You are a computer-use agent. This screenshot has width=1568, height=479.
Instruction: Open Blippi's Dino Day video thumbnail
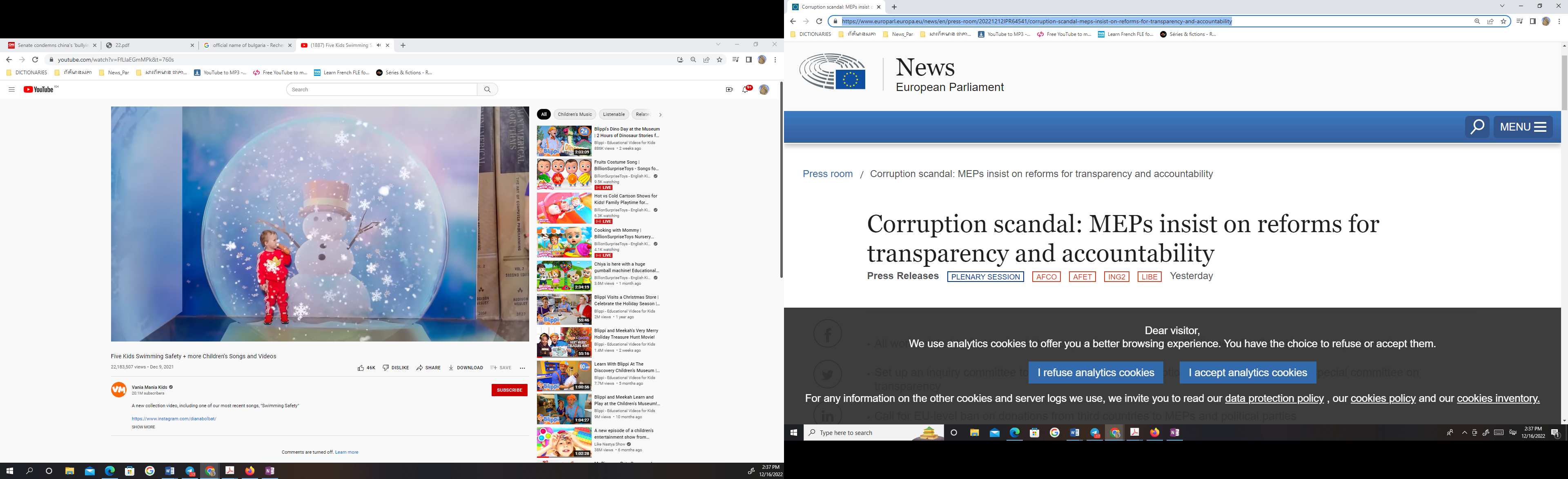563,141
